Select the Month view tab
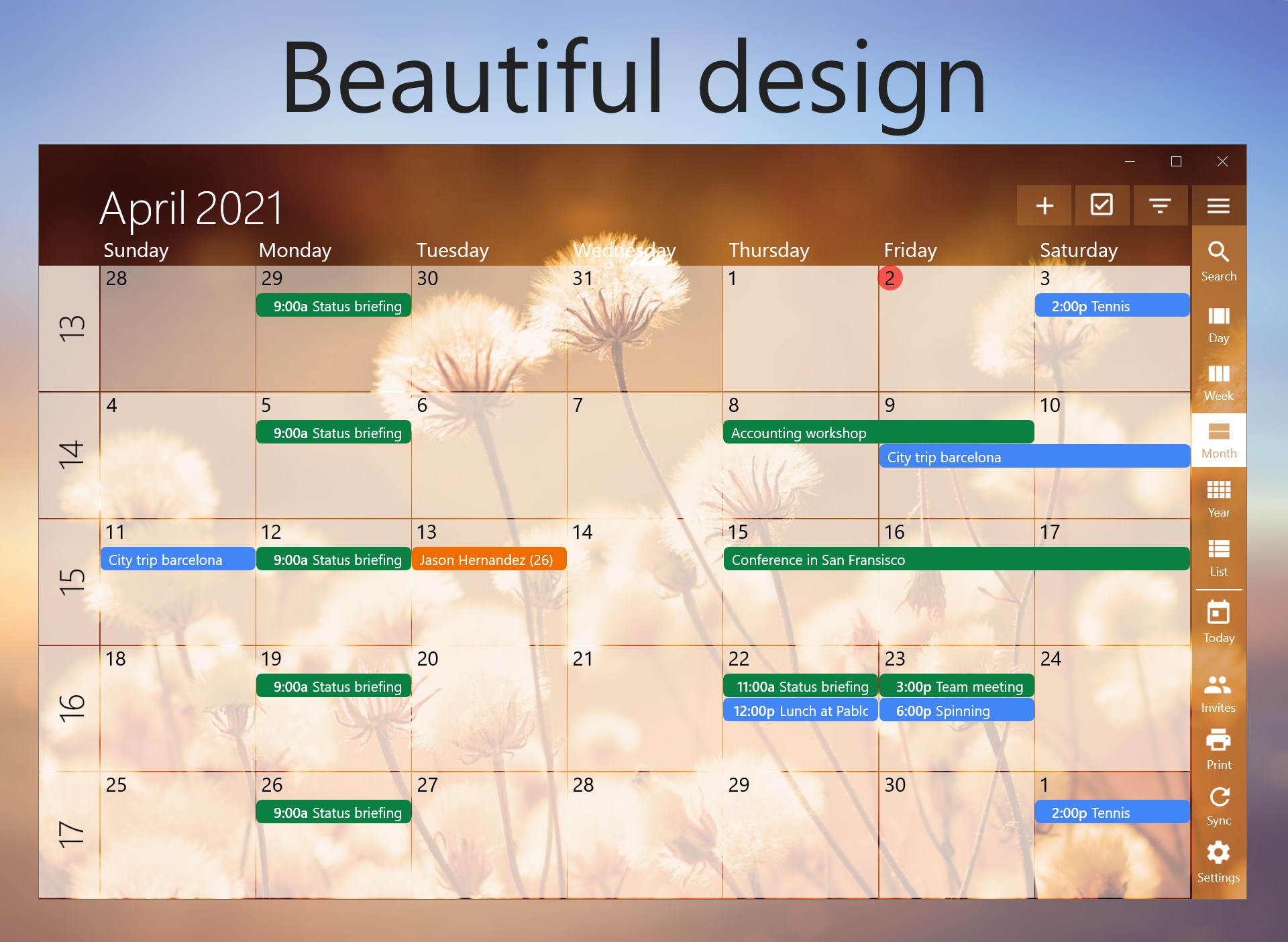This screenshot has height=942, width=1288. tap(1218, 440)
